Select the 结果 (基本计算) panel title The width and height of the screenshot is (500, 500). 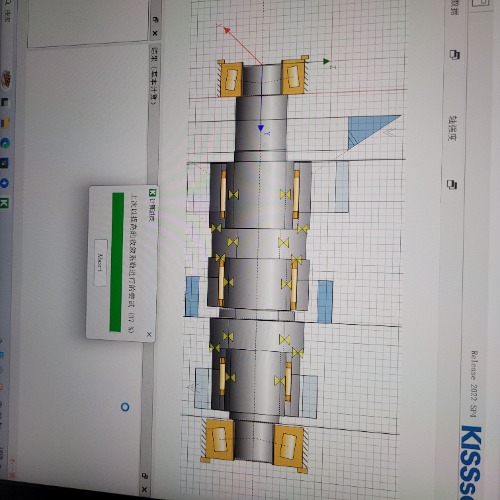point(154,76)
